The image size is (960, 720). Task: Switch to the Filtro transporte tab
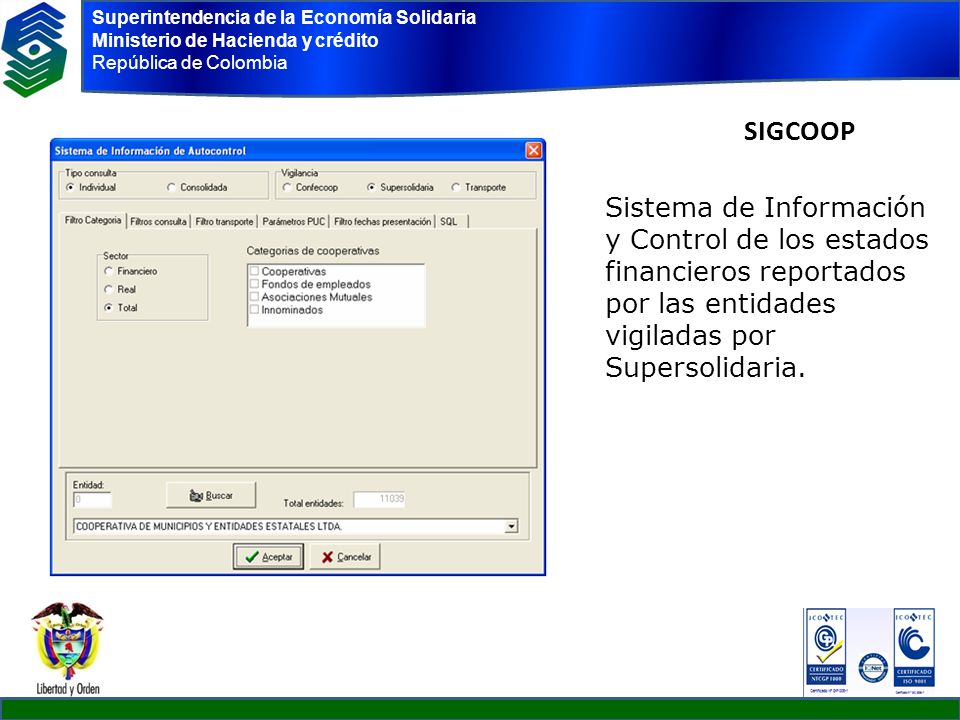pos(224,222)
